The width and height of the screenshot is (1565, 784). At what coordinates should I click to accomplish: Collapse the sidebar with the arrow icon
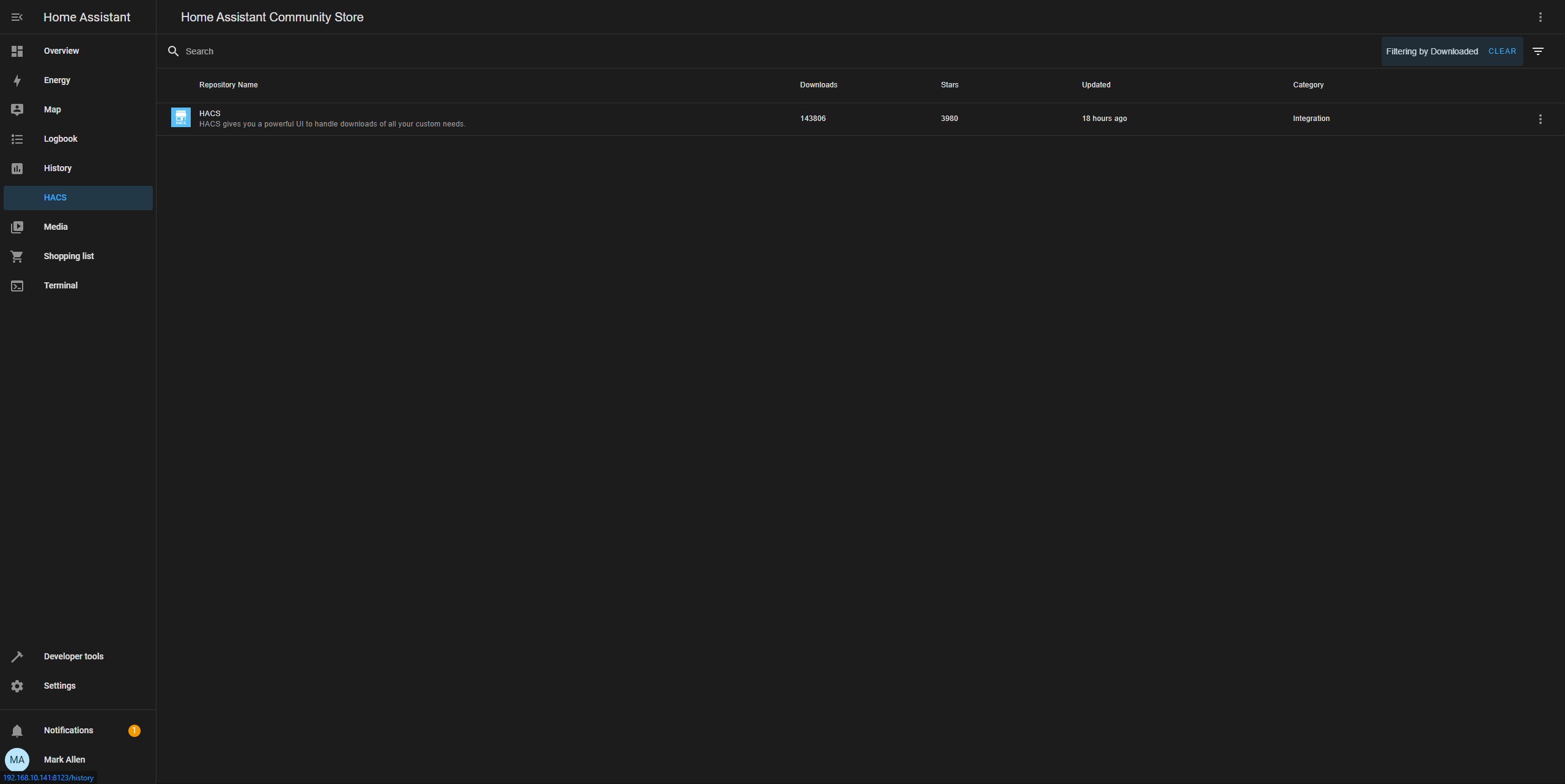click(x=17, y=17)
